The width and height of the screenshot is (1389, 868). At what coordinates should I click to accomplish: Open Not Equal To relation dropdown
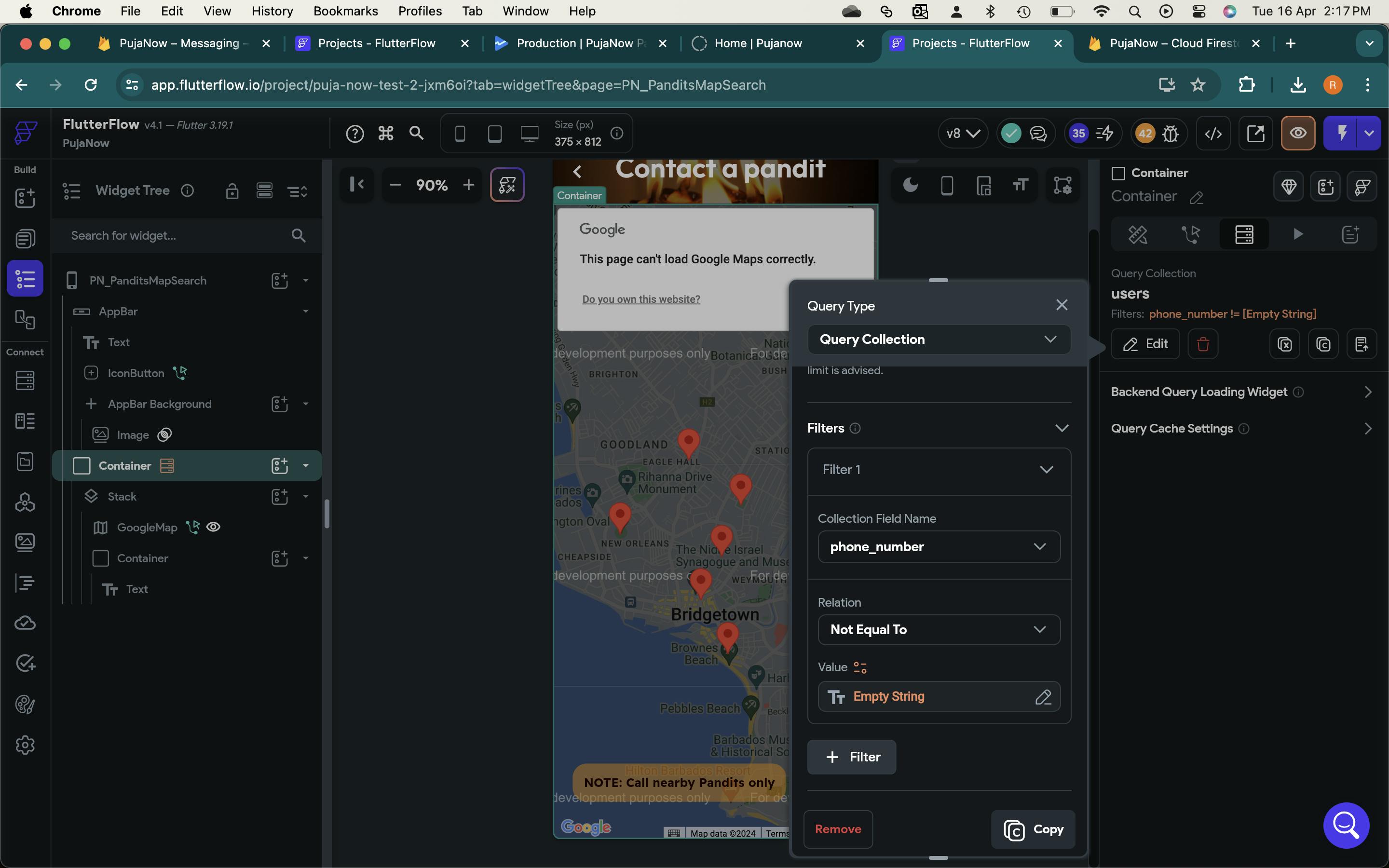[939, 630]
